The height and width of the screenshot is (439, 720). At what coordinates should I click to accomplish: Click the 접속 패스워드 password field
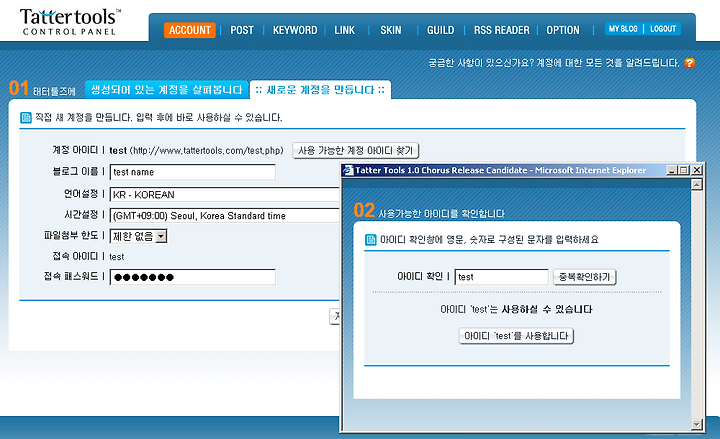193,277
